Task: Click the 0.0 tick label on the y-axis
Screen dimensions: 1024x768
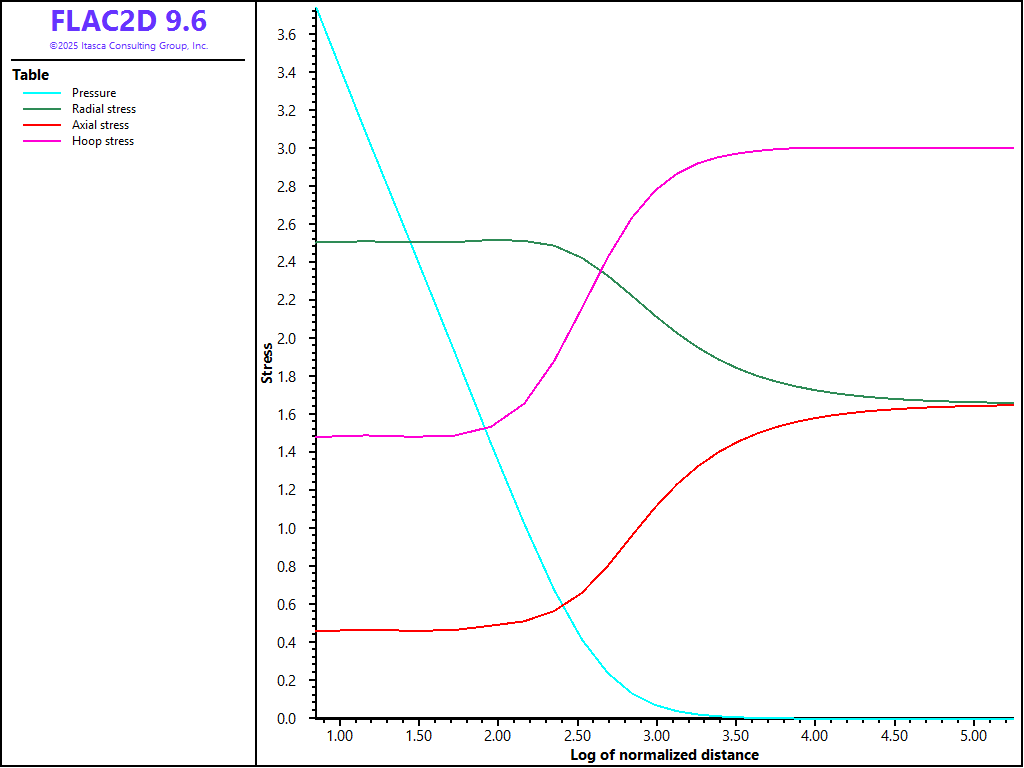Action: click(285, 719)
